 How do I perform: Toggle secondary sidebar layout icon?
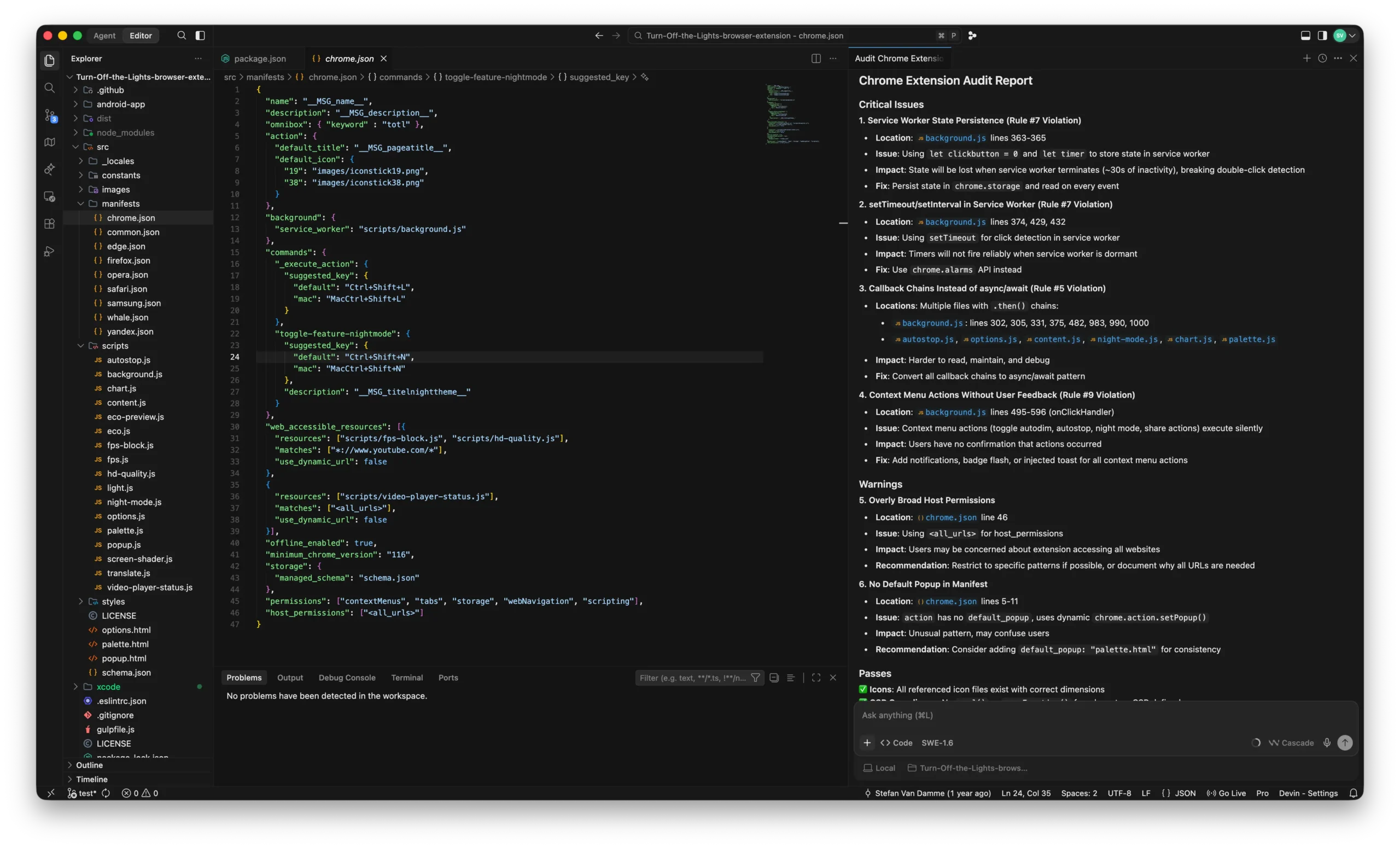coord(1322,35)
